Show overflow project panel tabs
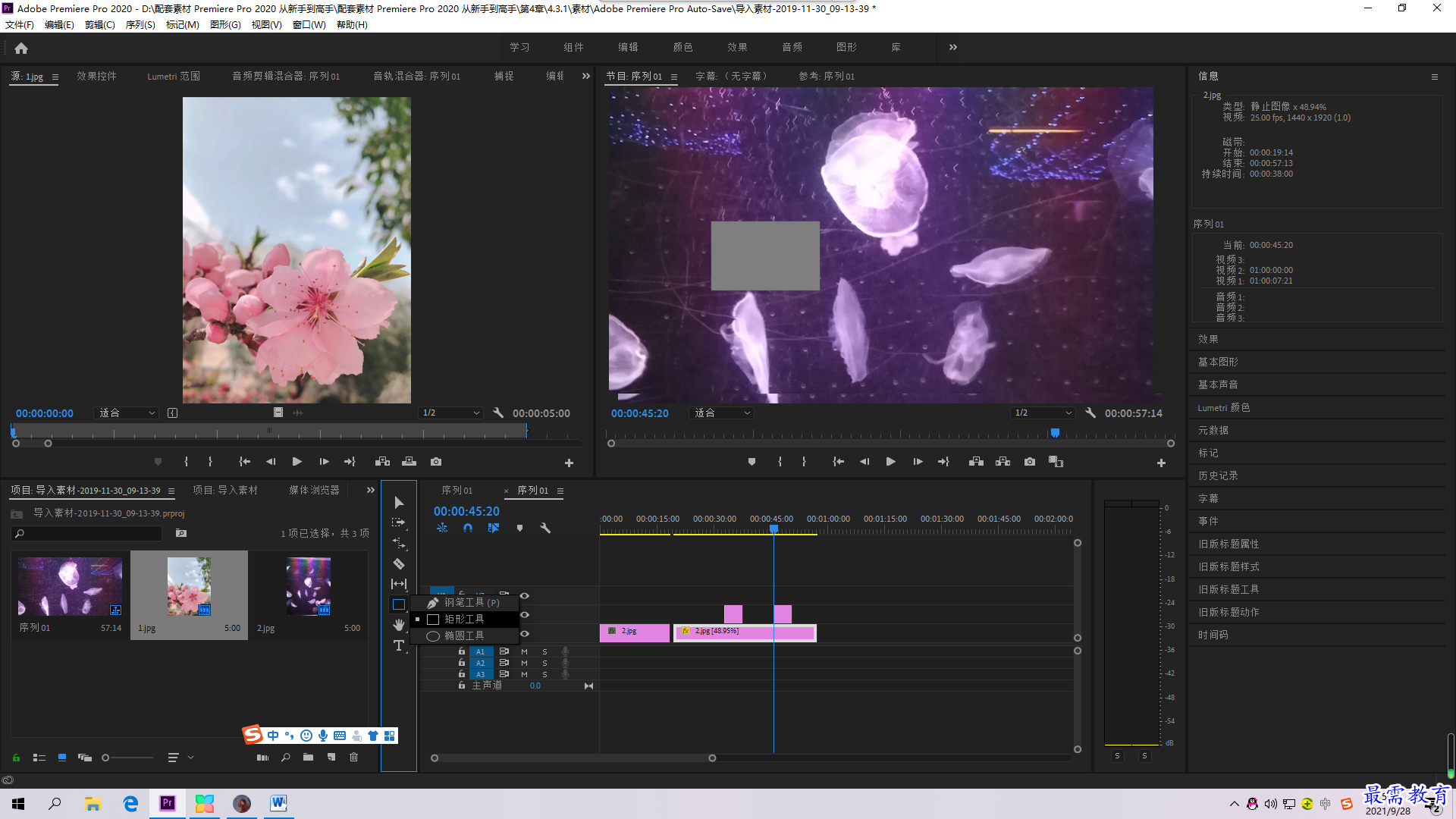 (371, 490)
